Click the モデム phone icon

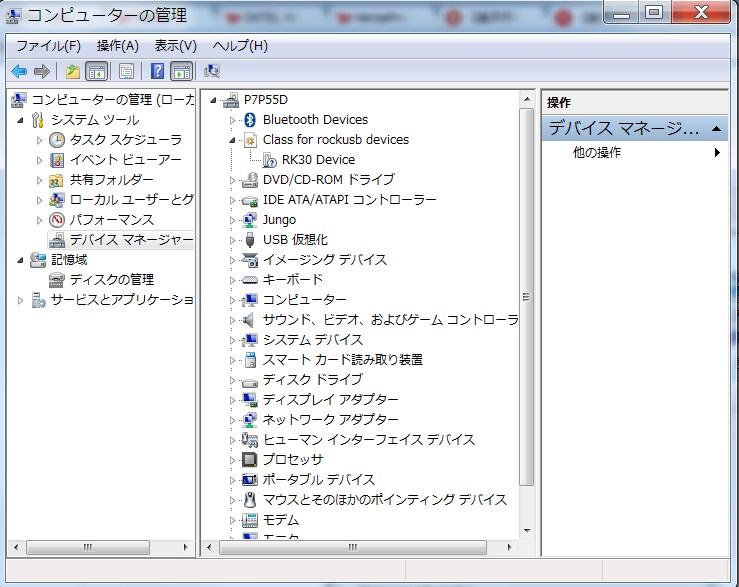pyautogui.click(x=250, y=520)
